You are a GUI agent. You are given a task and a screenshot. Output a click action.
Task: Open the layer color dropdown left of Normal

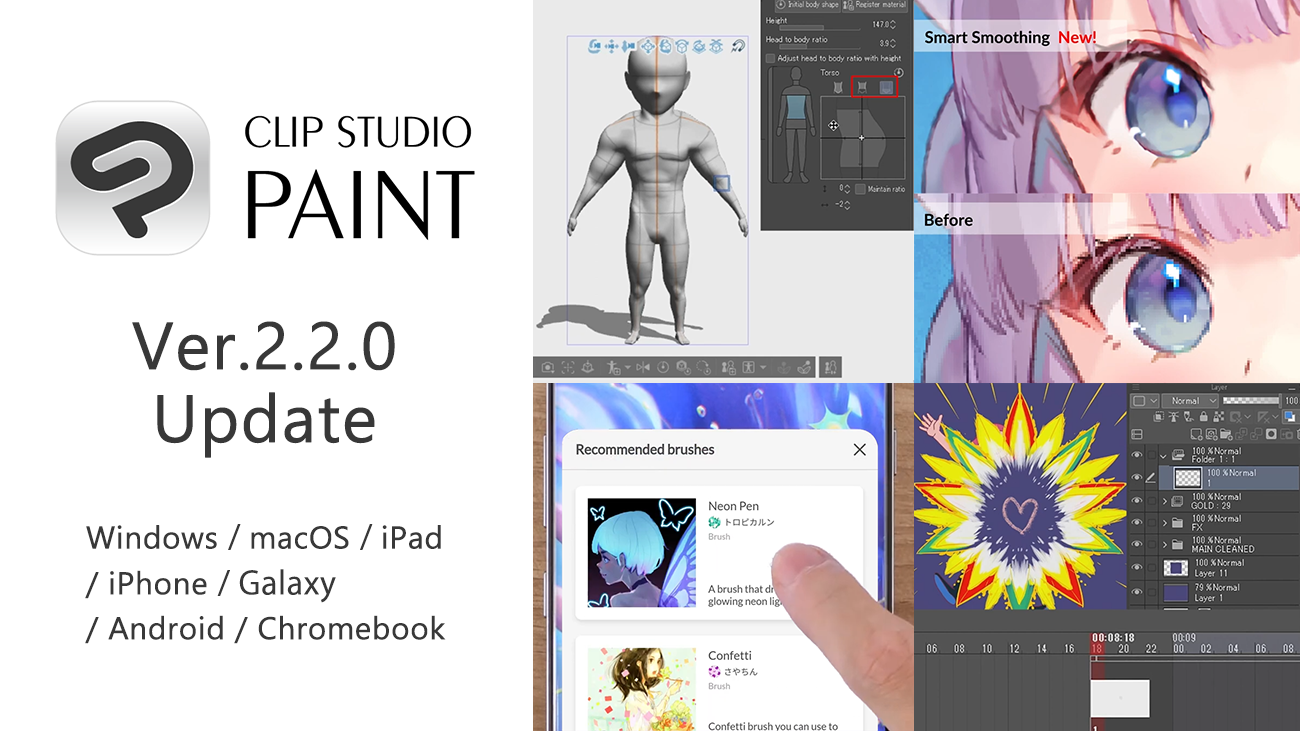(x=1144, y=401)
